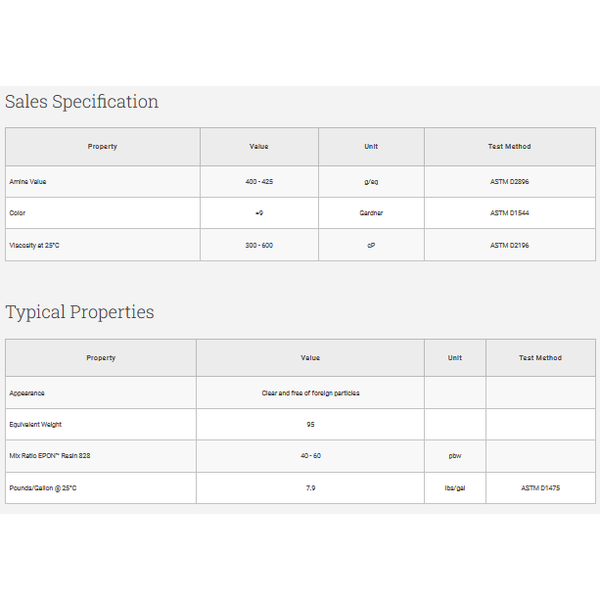Image resolution: width=600 pixels, height=600 pixels.
Task: Click the 300 - 600 viscosity value
Action: click(x=259, y=246)
